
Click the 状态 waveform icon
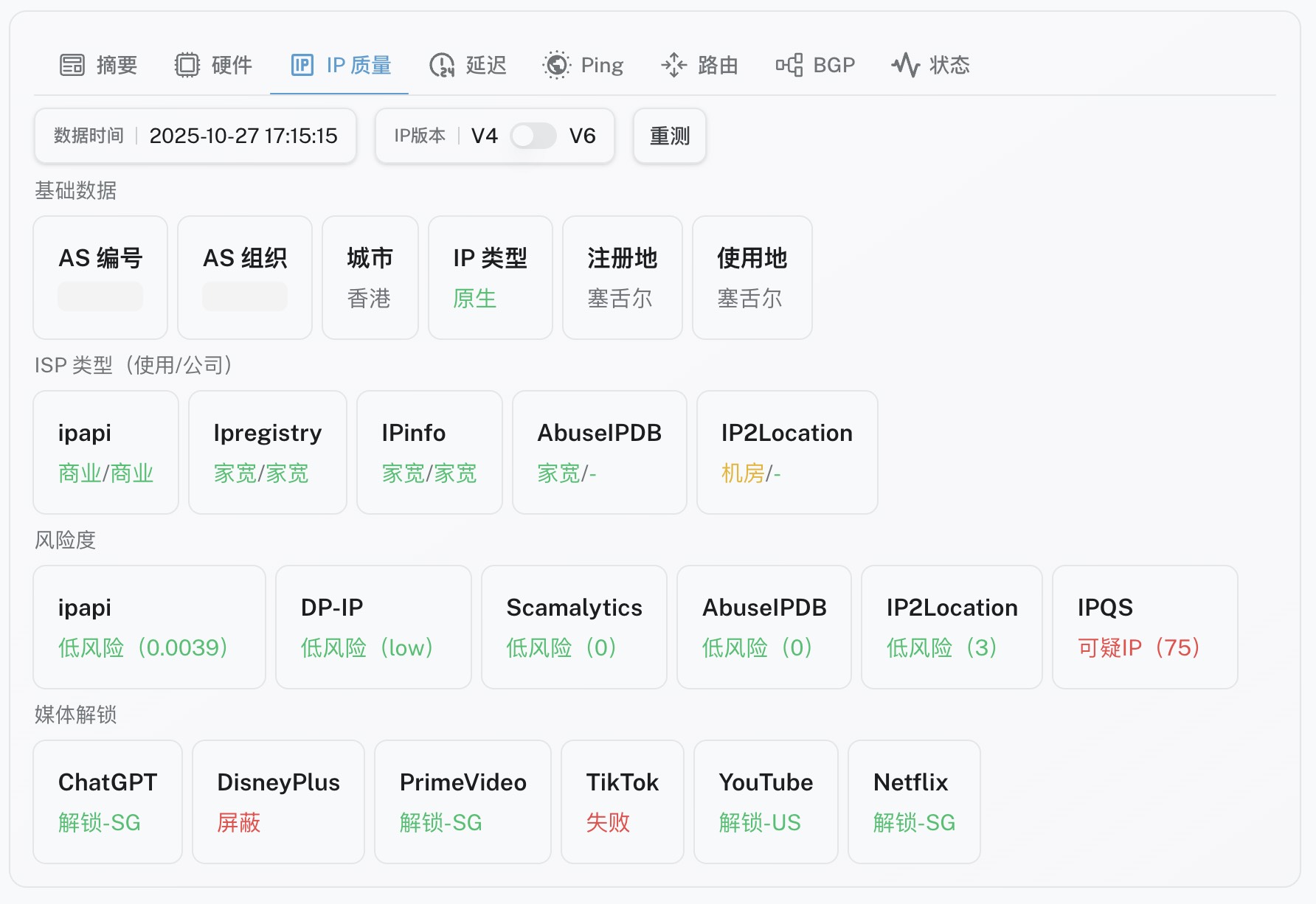coord(905,65)
